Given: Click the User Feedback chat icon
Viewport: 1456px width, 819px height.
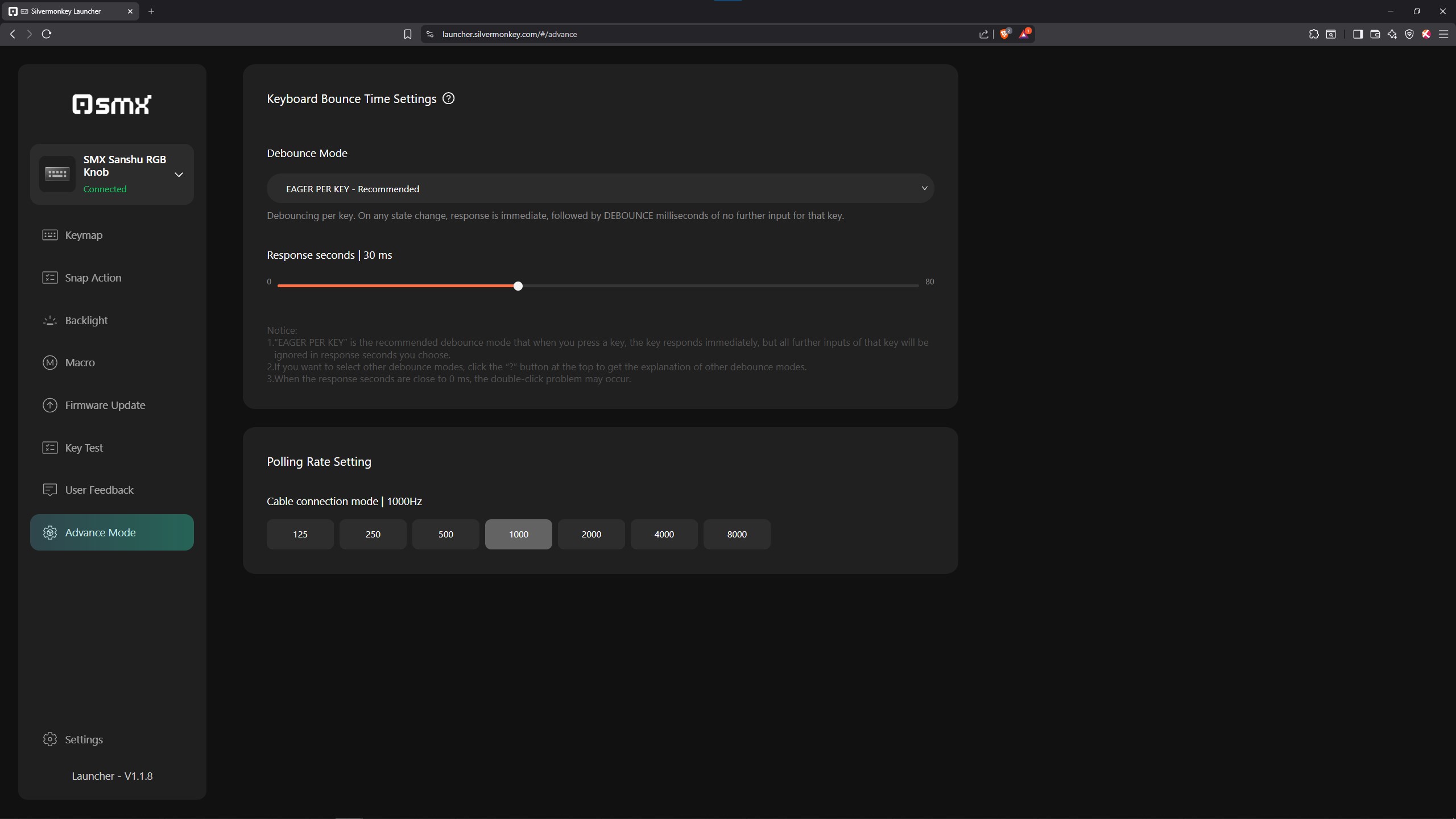Looking at the screenshot, I should click(50, 490).
